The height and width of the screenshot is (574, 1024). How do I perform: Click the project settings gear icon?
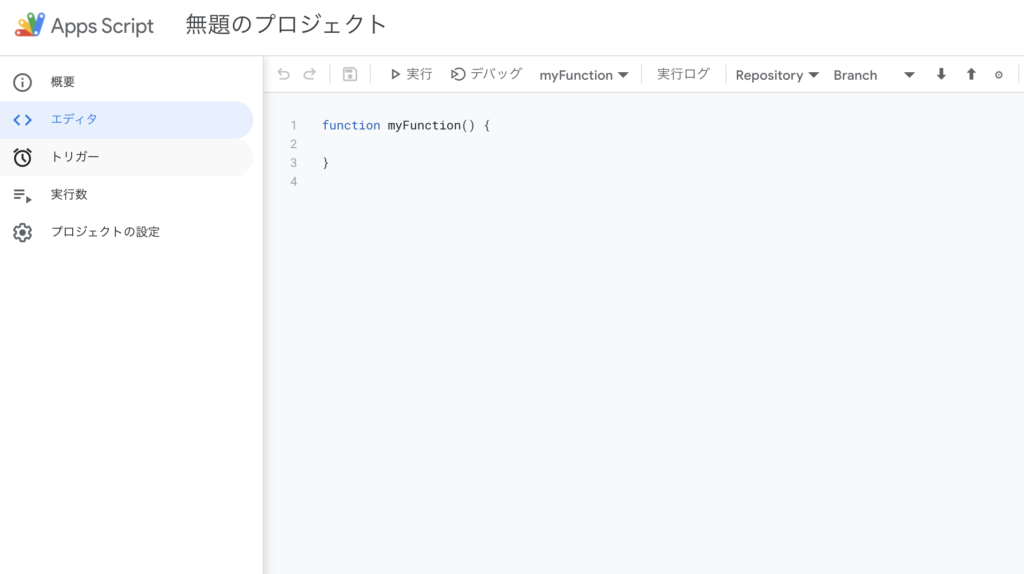[22, 232]
